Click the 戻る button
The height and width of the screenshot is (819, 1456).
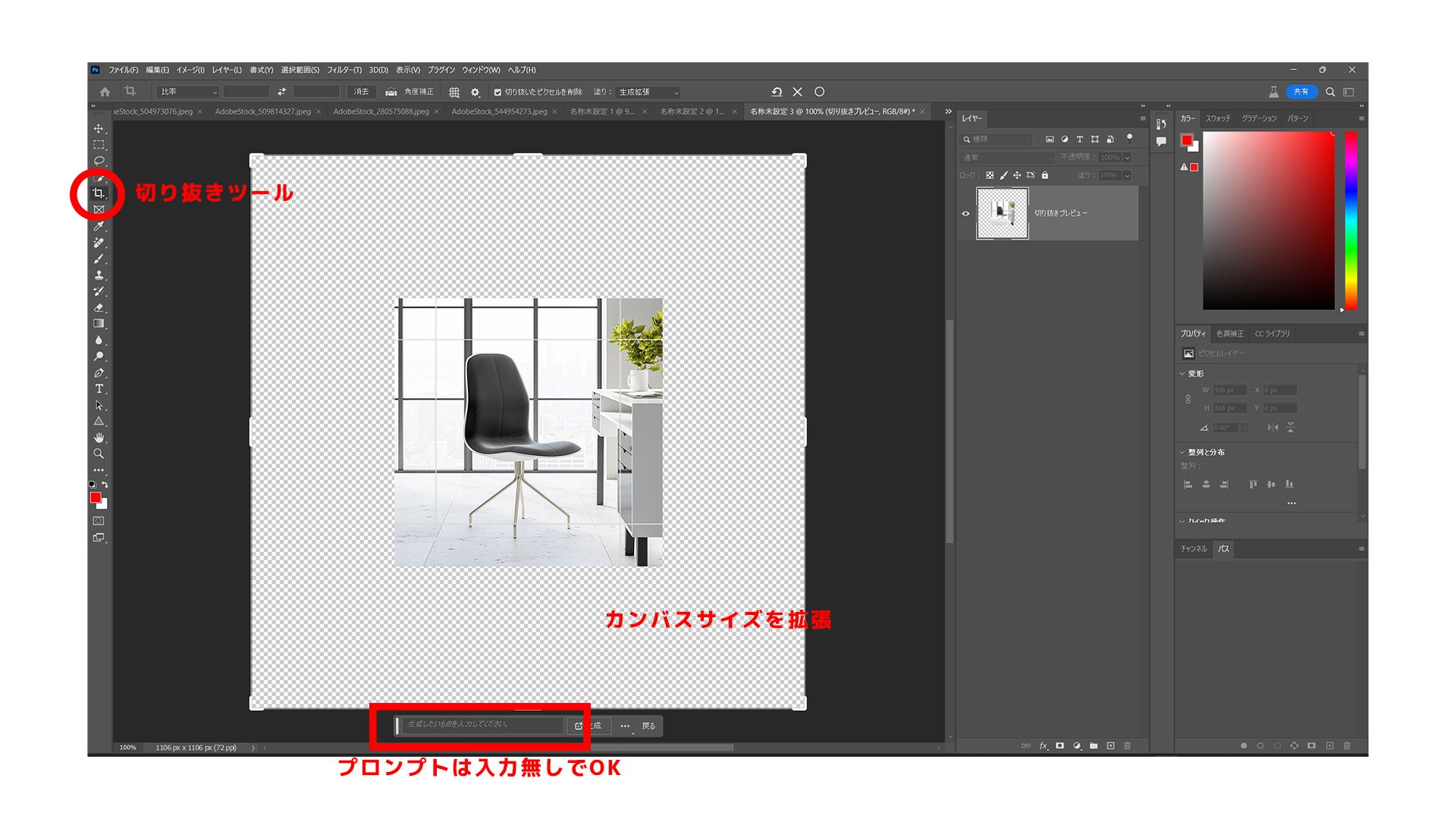click(648, 726)
